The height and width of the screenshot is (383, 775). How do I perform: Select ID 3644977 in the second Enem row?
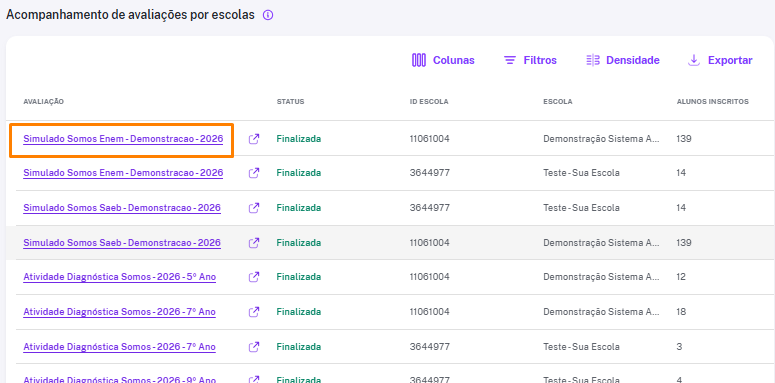[x=430, y=173]
